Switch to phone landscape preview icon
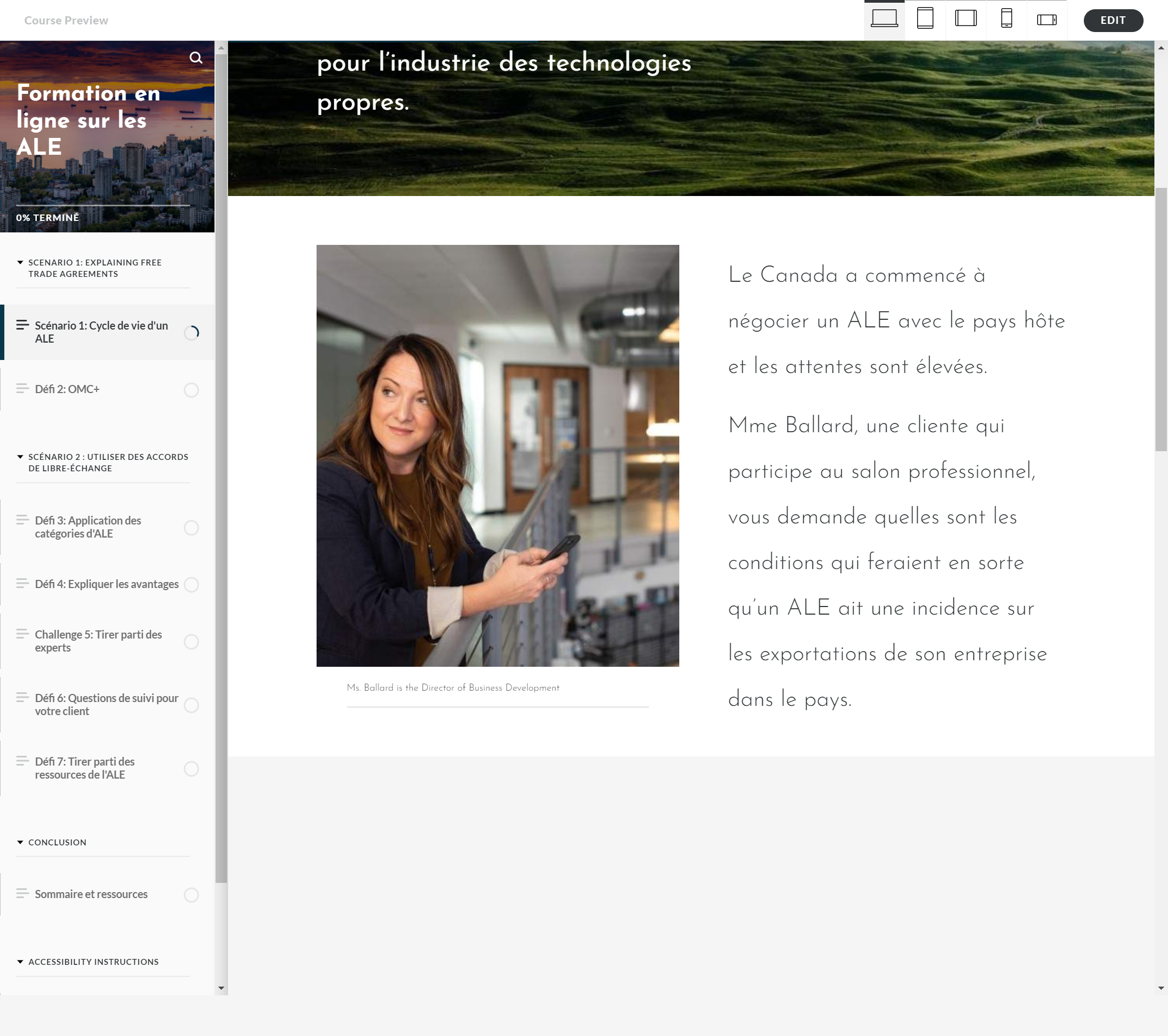Viewport: 1168px width, 1036px height. pos(1046,20)
